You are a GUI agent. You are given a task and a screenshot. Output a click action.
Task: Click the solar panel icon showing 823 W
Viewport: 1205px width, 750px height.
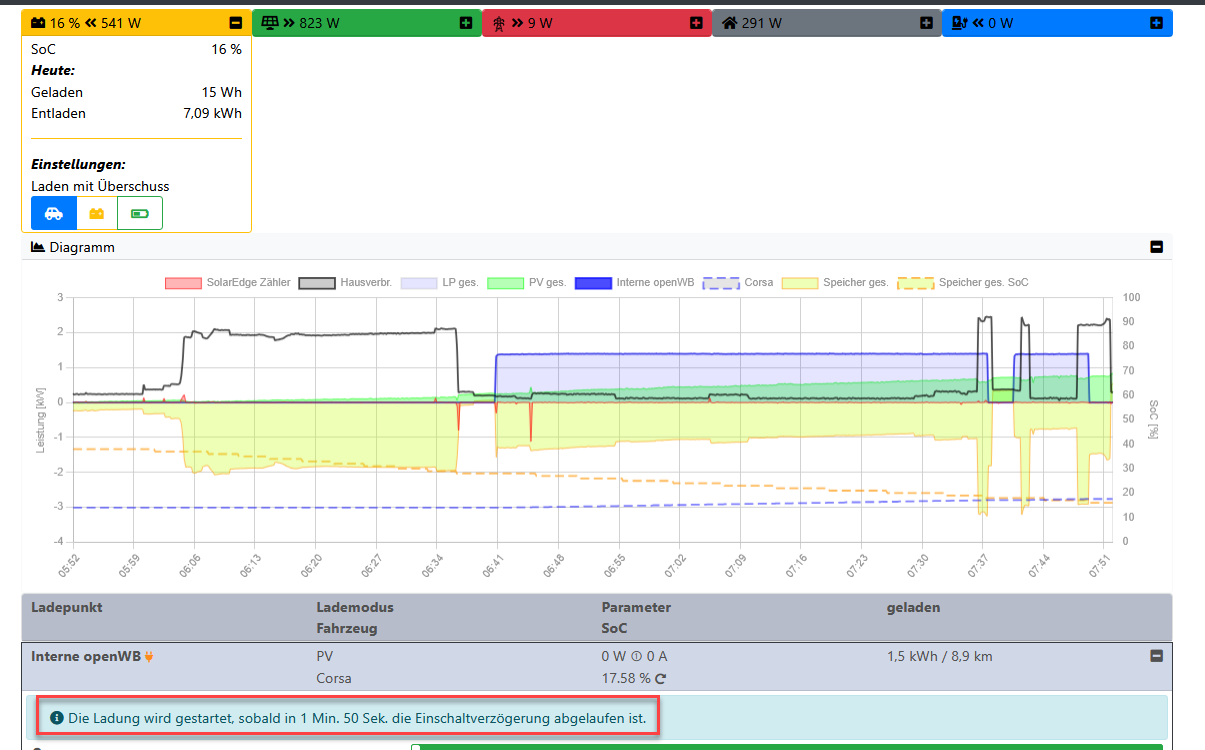tap(269, 23)
